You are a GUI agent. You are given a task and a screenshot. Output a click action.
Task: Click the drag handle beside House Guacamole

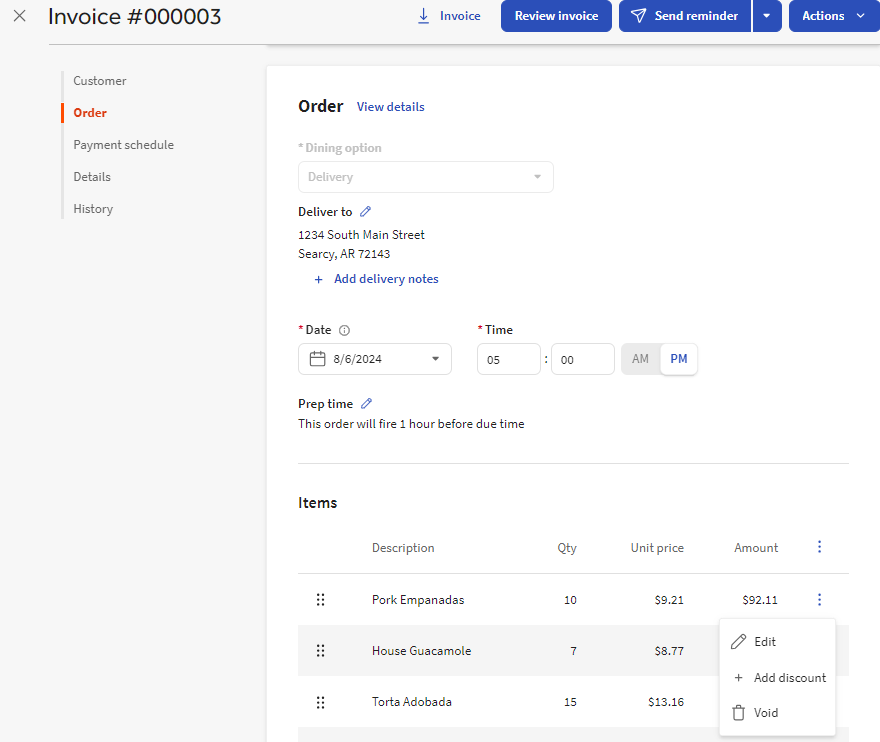click(320, 650)
